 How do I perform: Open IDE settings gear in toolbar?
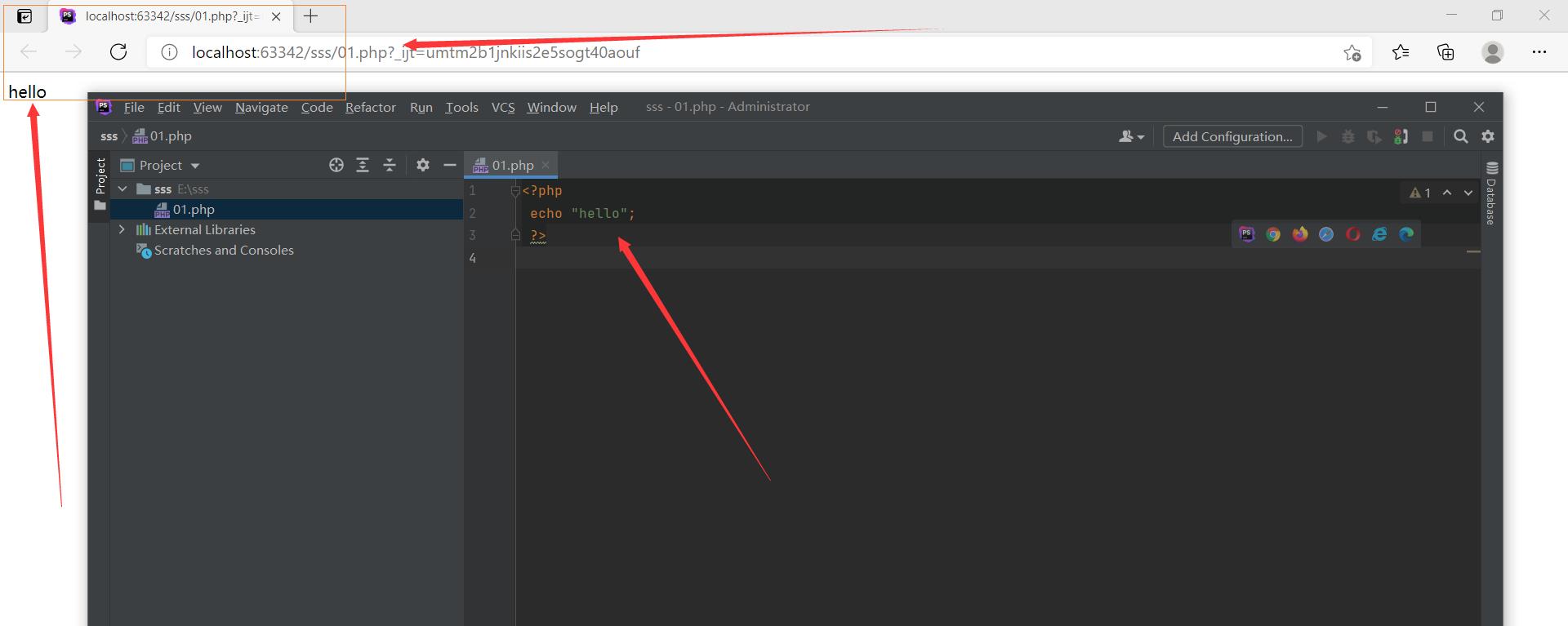[x=1488, y=136]
